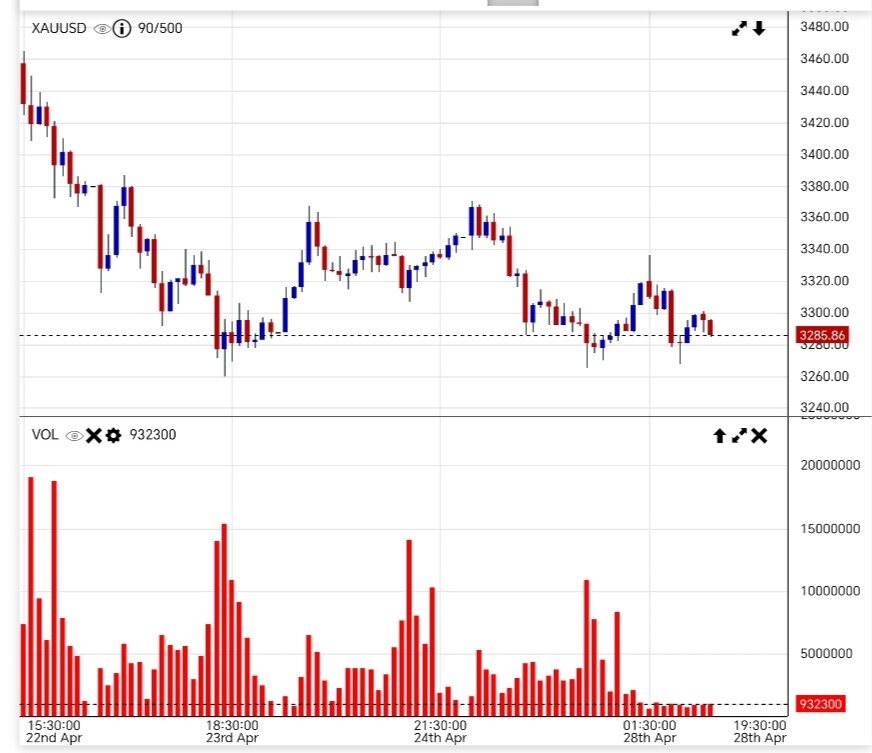Remove the VOL indicator with X icon
Image resolution: width=872 pixels, height=753 pixels.
93,435
